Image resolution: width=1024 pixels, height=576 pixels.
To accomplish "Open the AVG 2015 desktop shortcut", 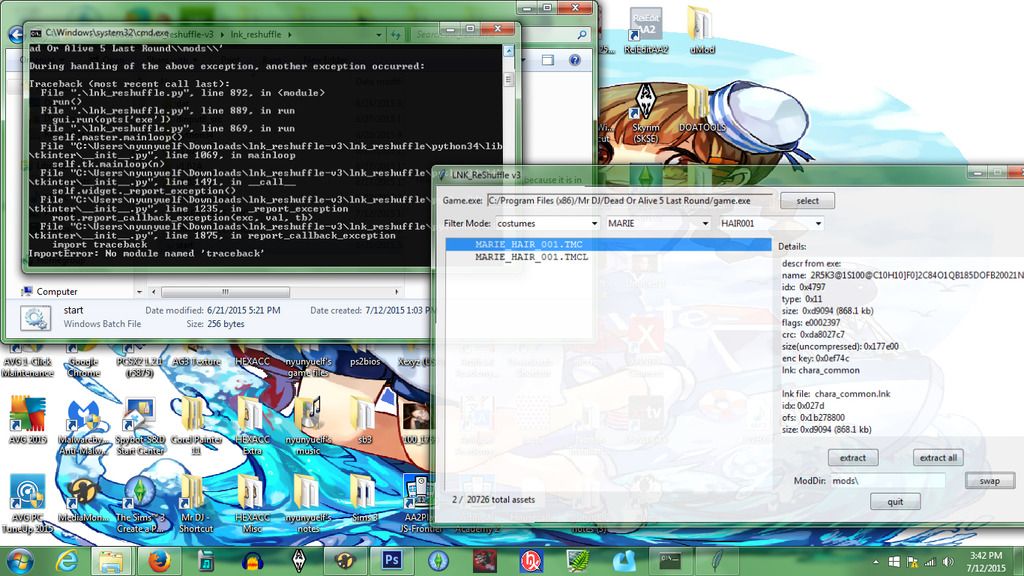I will [27, 420].
